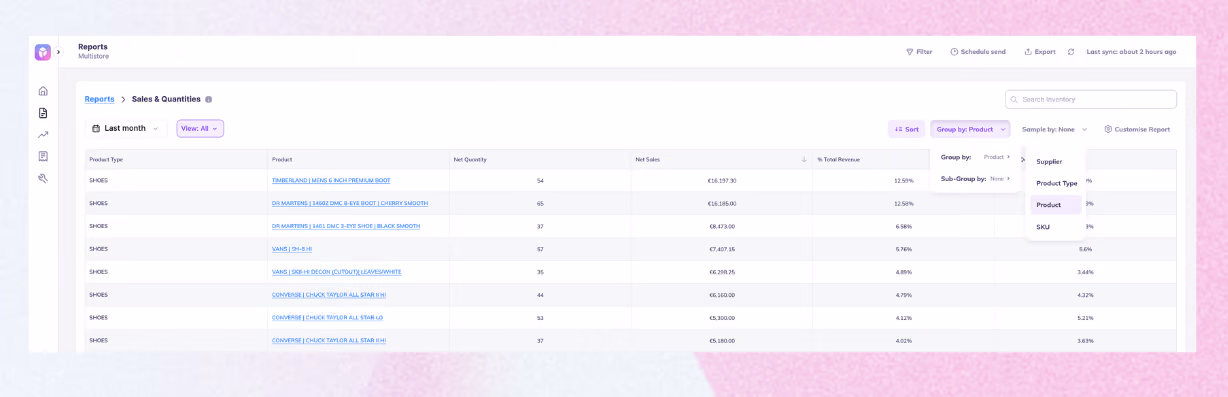Viewport: 1228px width, 397px height.
Task: Open the Home icon in sidebar
Action: coord(43,91)
